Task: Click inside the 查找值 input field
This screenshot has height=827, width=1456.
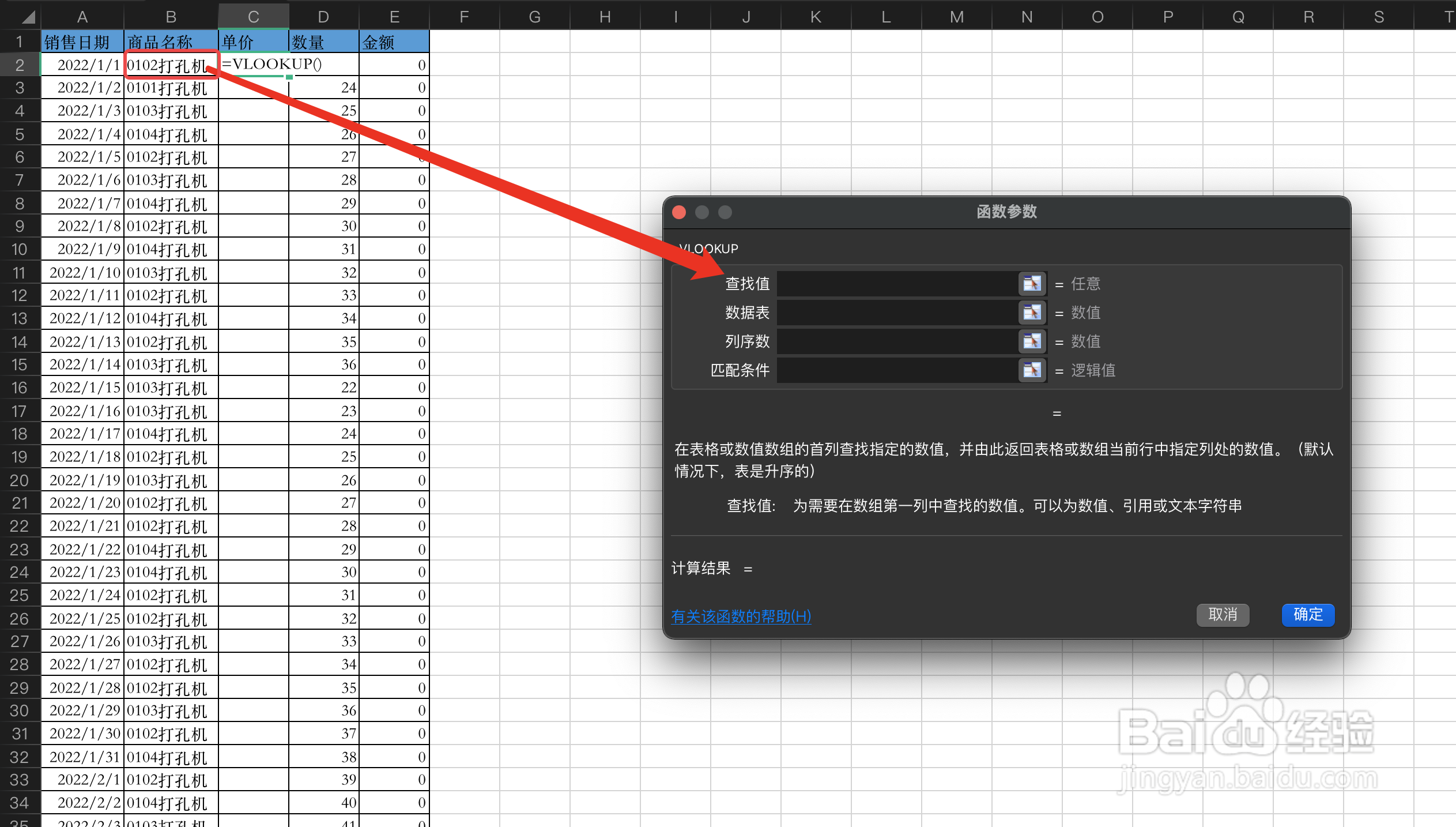Action: click(897, 284)
